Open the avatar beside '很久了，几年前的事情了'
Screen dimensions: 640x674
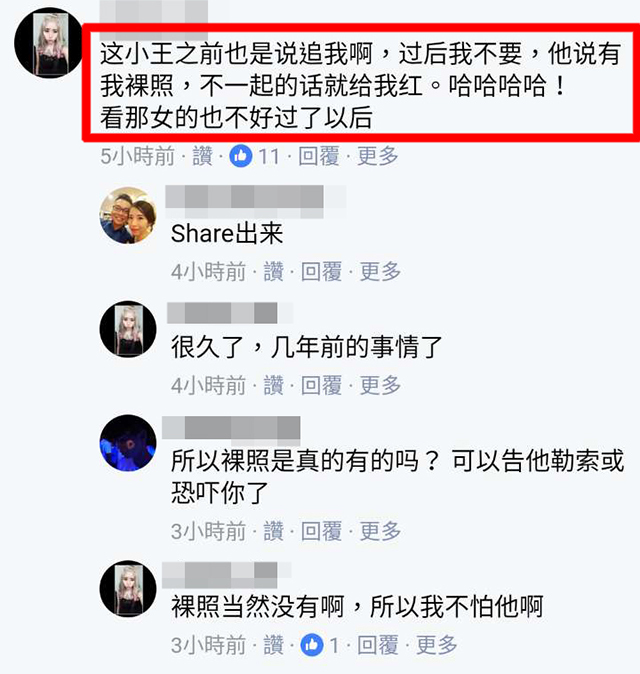[128, 329]
